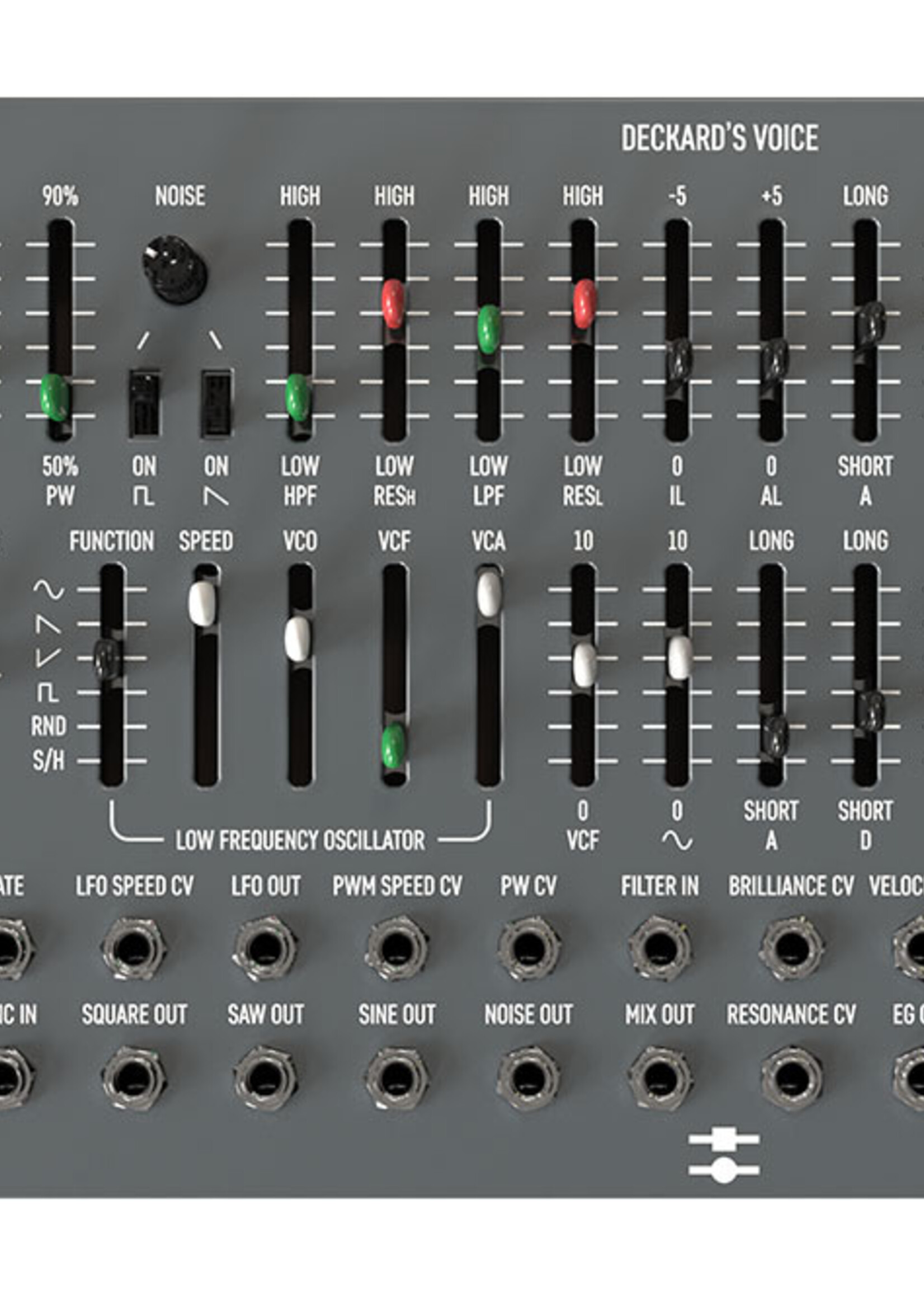Viewport: 924px width, 1294px height.
Task: Turn the NOISE knob
Action: pos(173,270)
